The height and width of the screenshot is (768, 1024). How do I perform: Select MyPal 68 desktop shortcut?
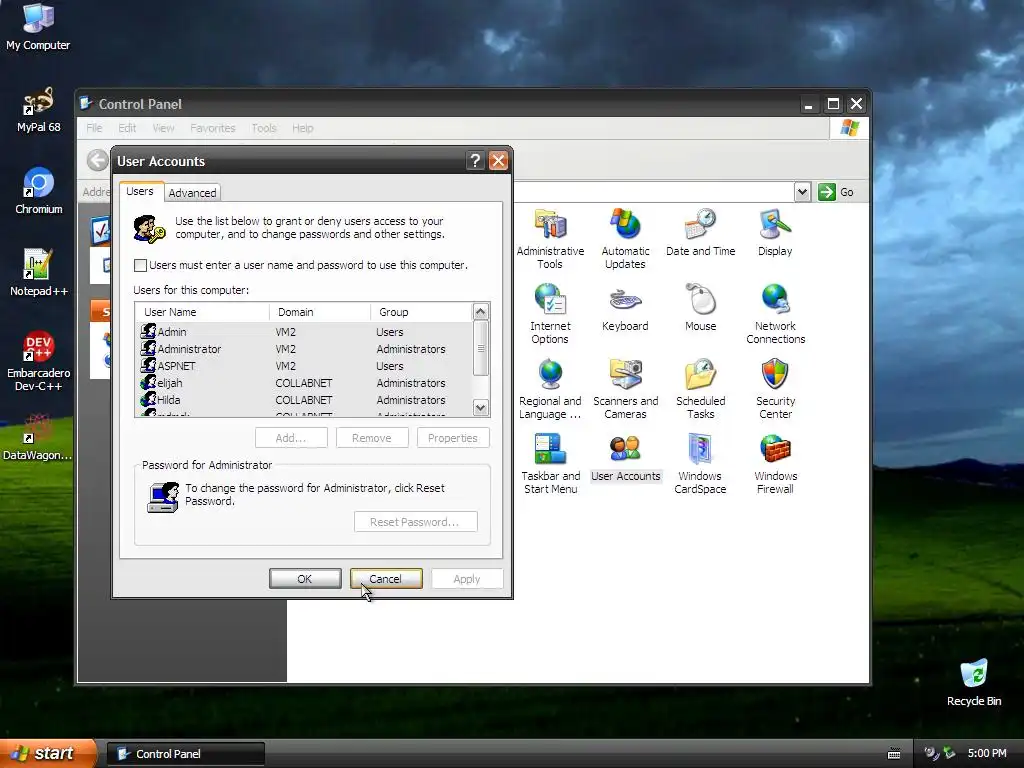click(x=38, y=109)
